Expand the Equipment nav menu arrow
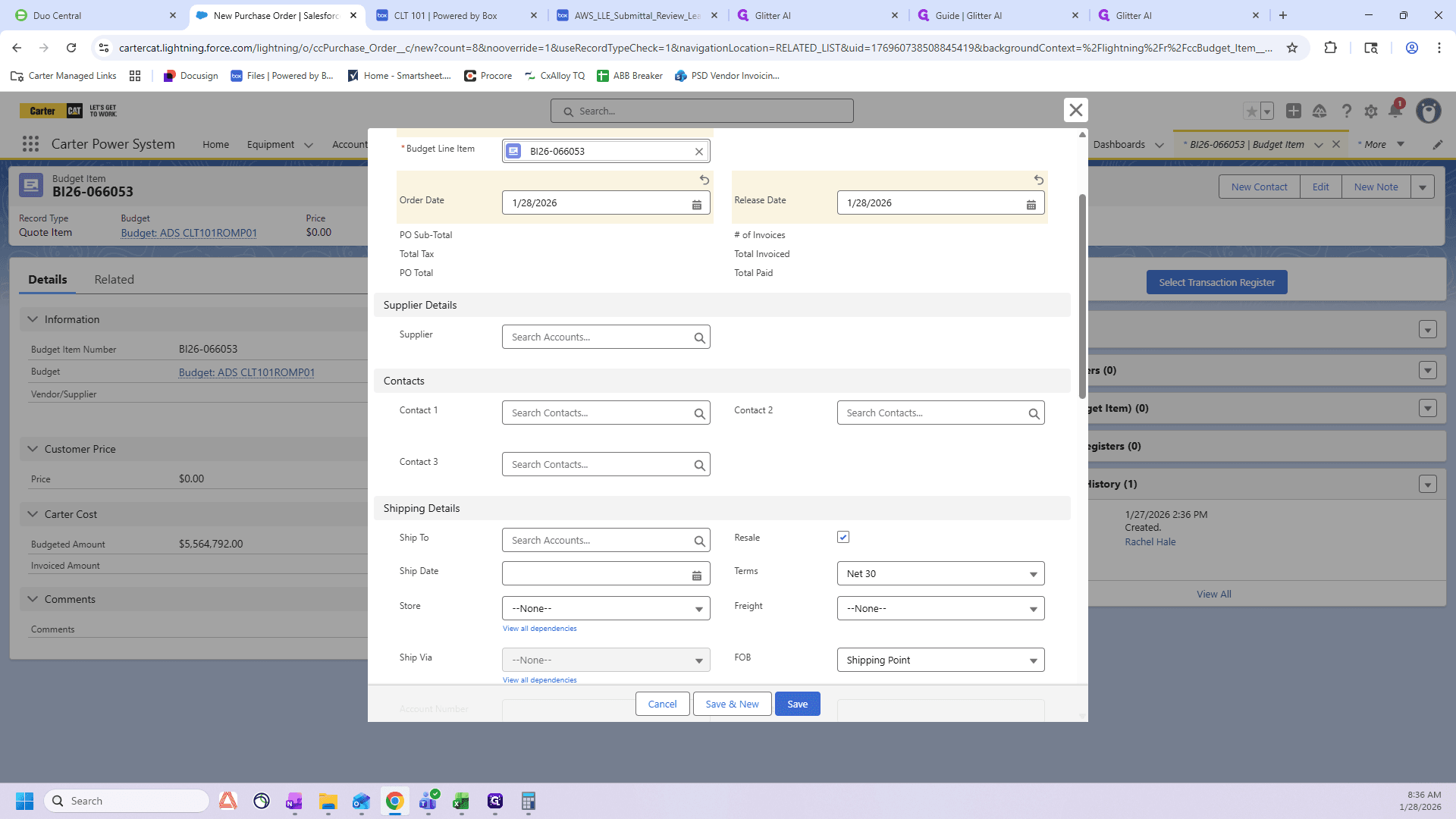Viewport: 1456px width, 819px height. coord(309,145)
